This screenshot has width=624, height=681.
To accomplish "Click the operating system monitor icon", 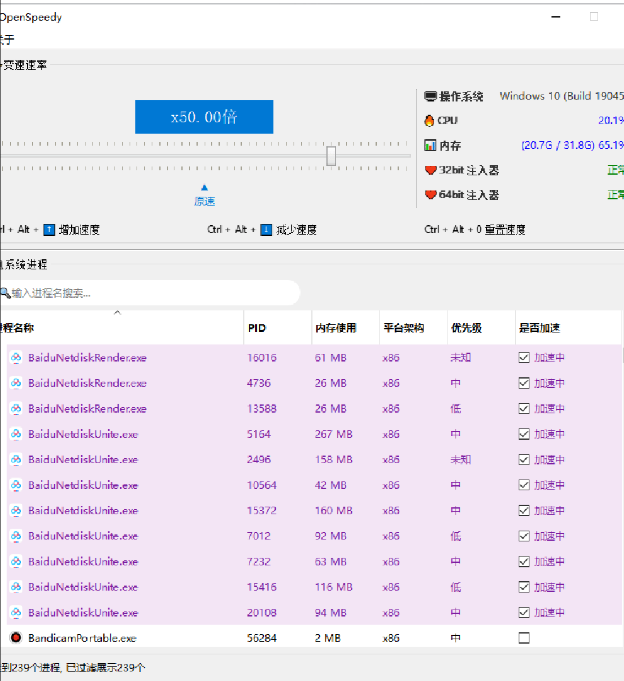I will click(430, 97).
